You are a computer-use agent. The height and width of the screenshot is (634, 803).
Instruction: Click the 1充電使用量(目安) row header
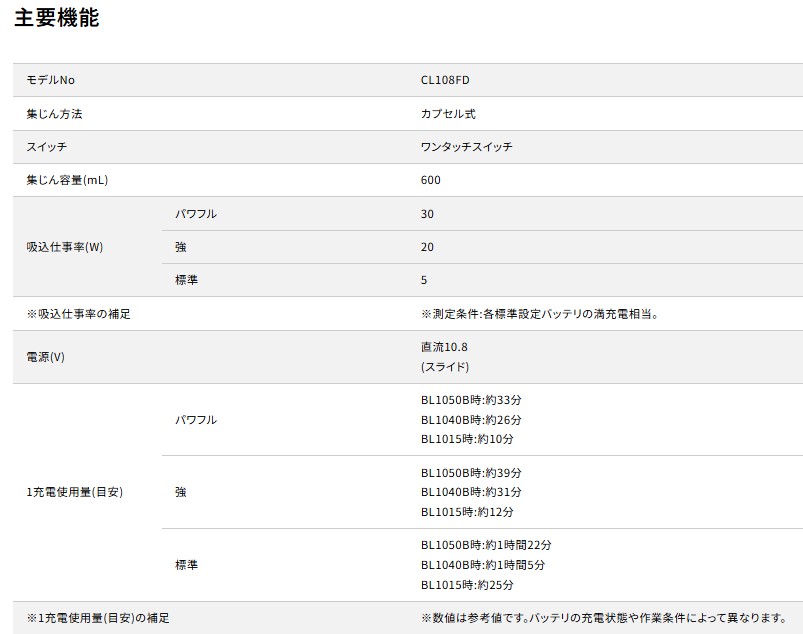tap(75, 492)
